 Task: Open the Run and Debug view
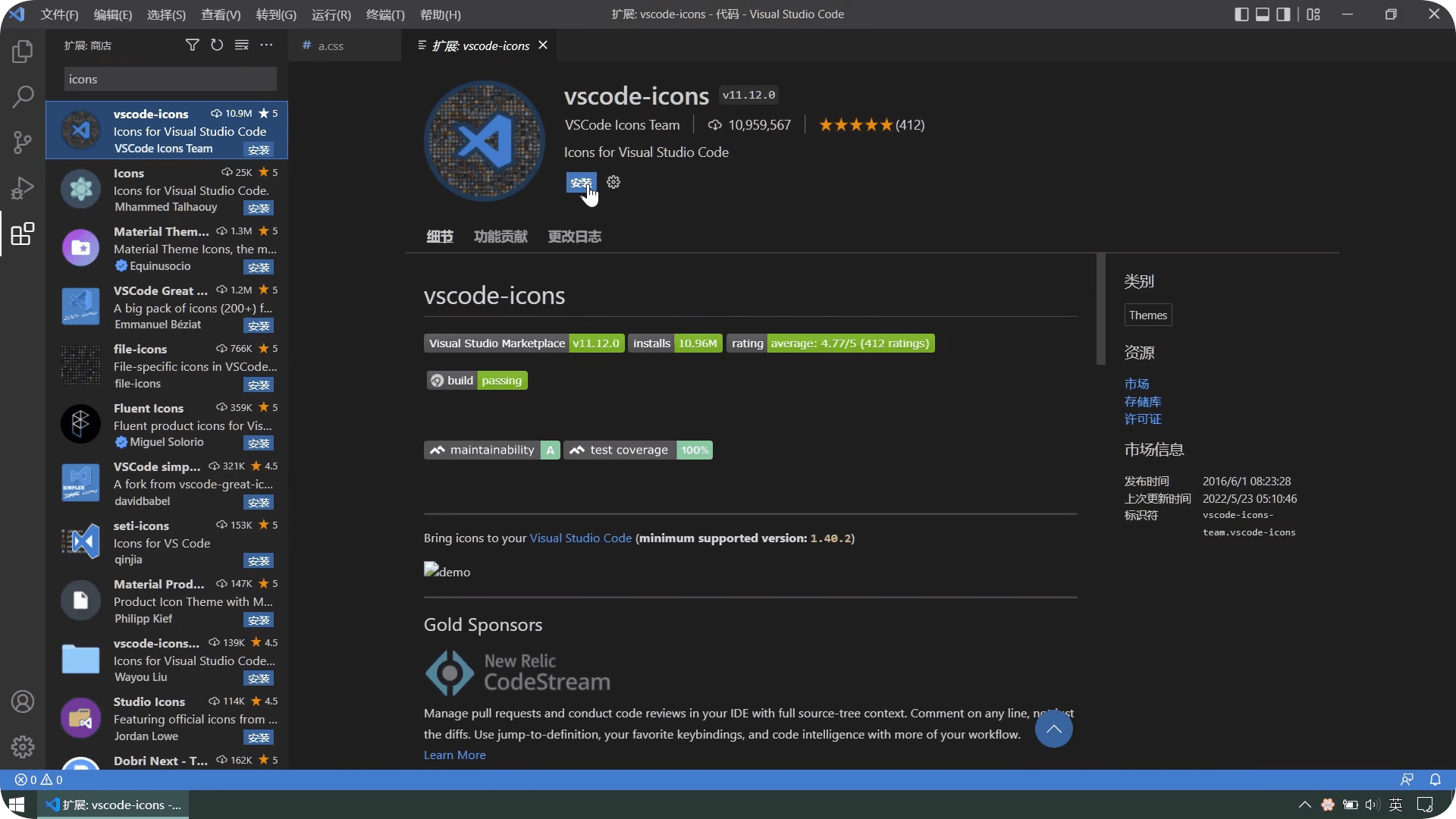[23, 188]
